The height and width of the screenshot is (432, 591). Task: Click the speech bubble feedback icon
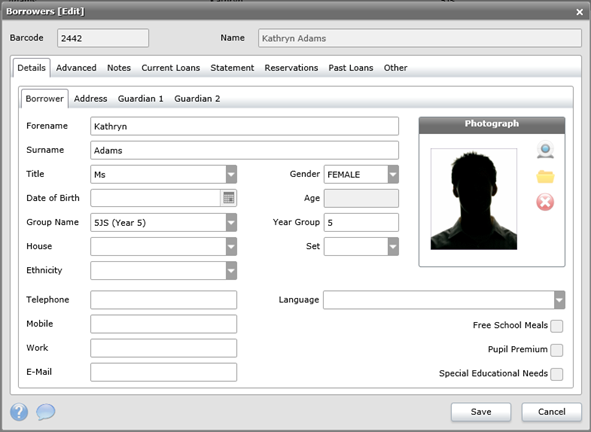coord(46,412)
